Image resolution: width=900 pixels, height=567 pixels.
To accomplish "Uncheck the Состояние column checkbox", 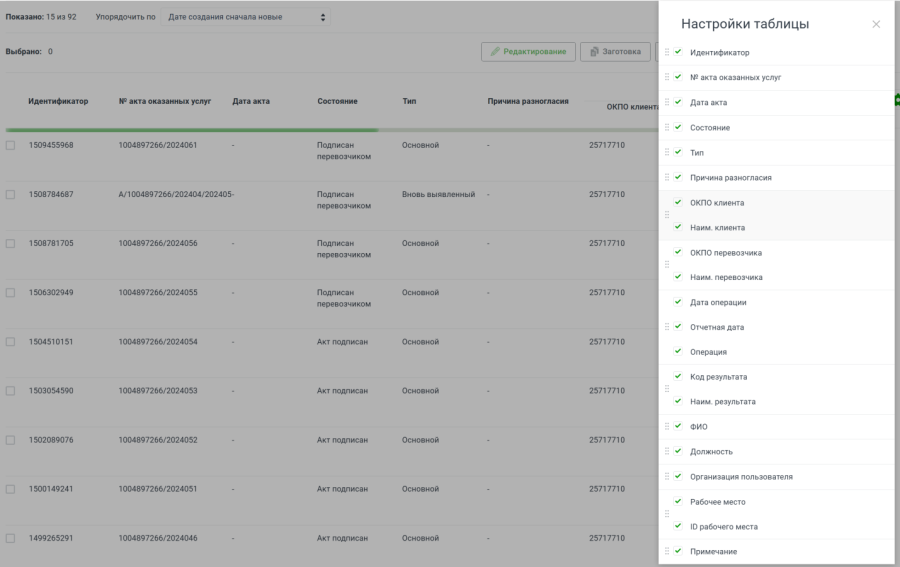I will coord(678,127).
